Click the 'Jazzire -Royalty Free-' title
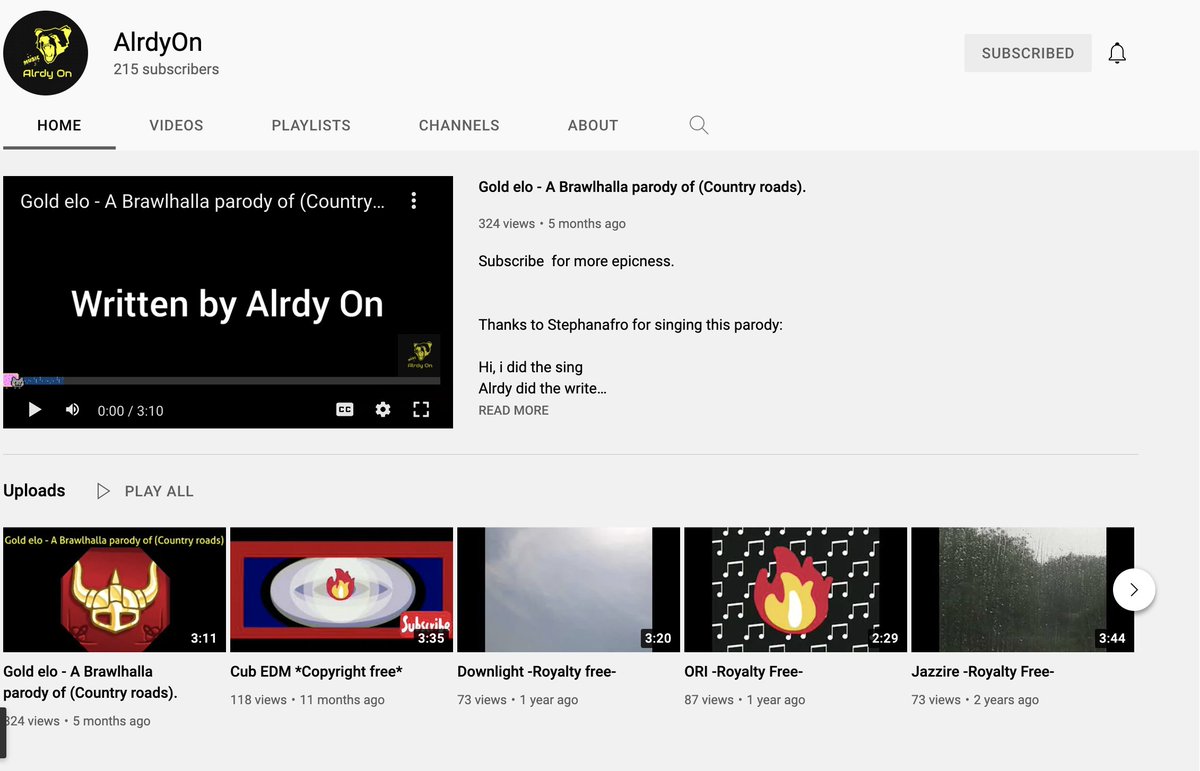 click(982, 671)
